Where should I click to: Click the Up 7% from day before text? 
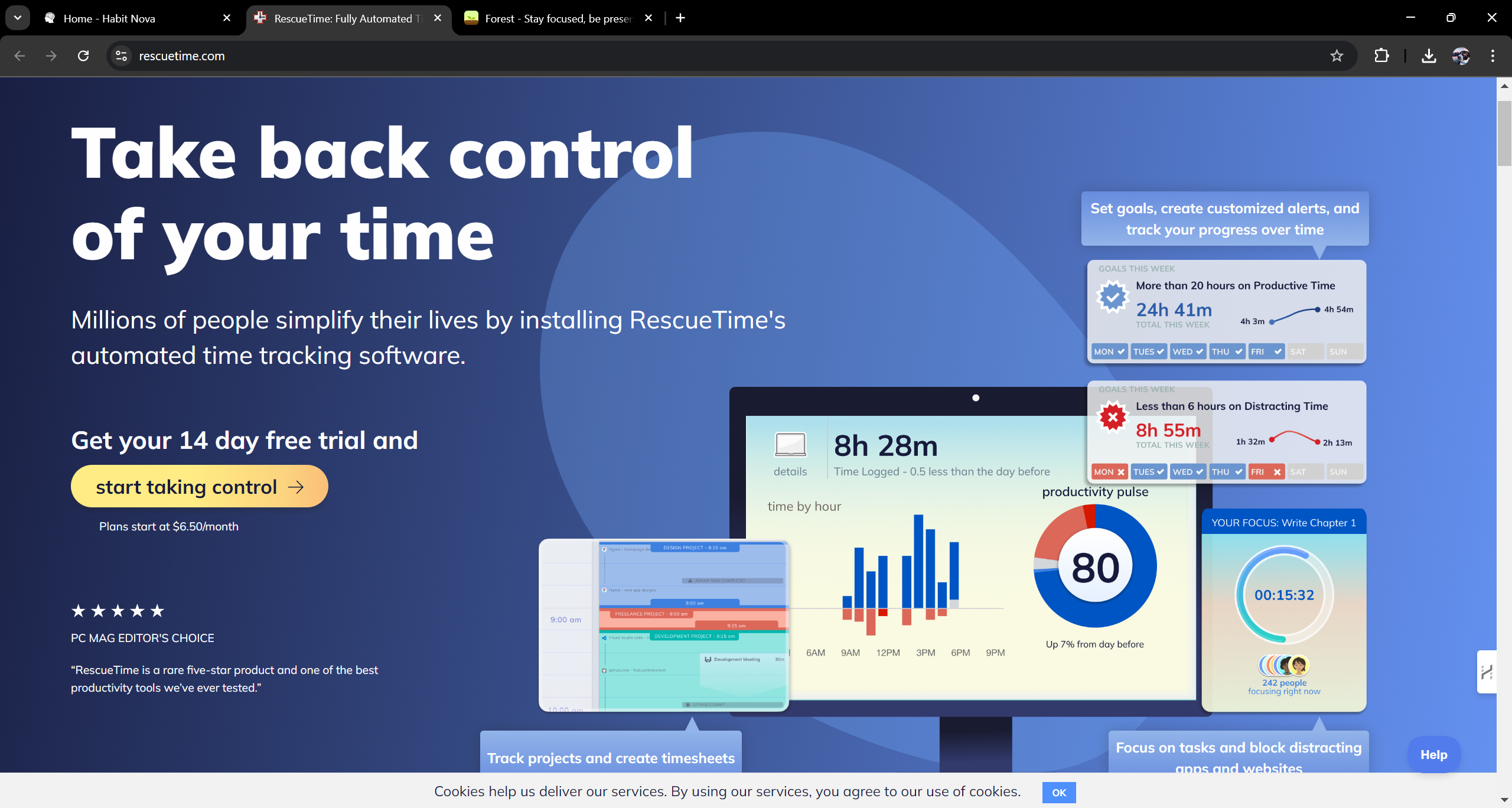pyautogui.click(x=1094, y=644)
